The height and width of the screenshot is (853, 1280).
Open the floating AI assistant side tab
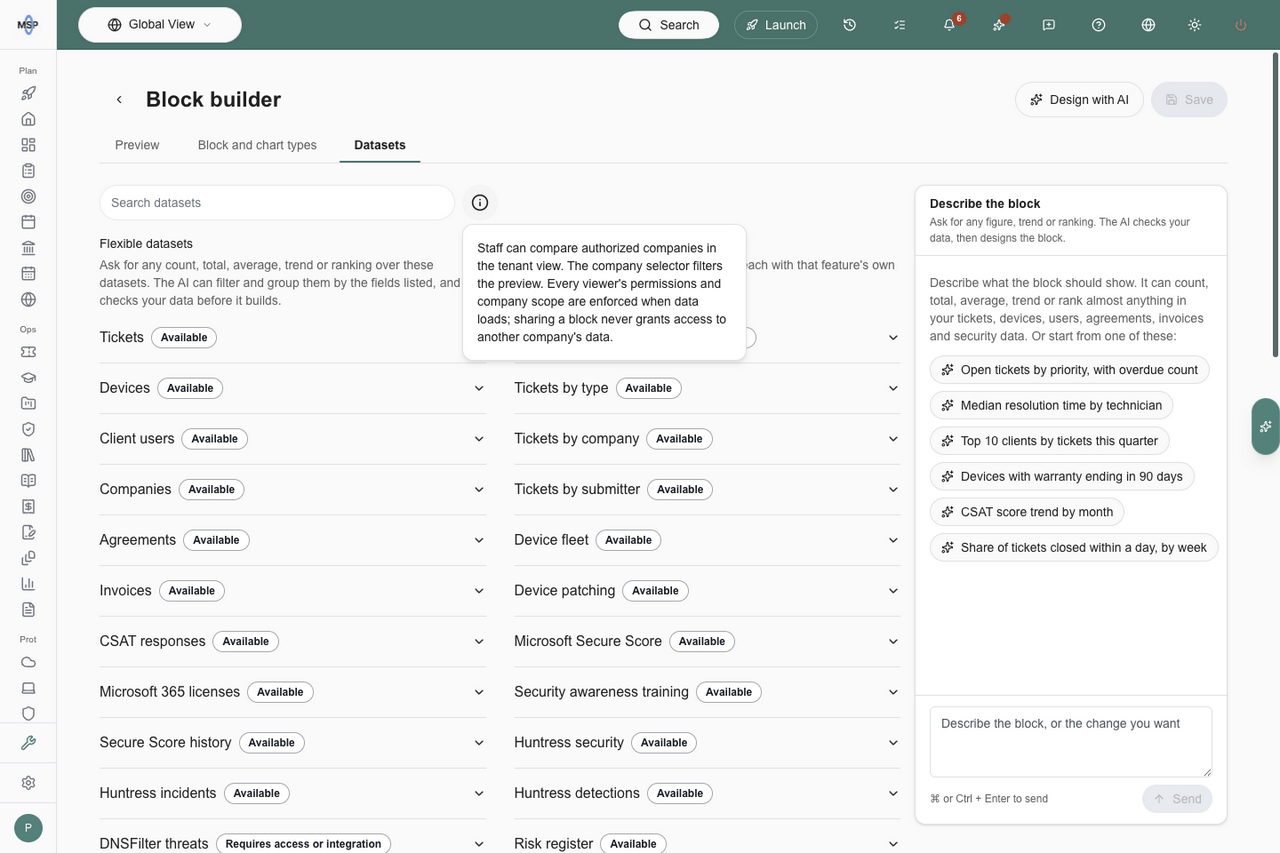click(1266, 426)
